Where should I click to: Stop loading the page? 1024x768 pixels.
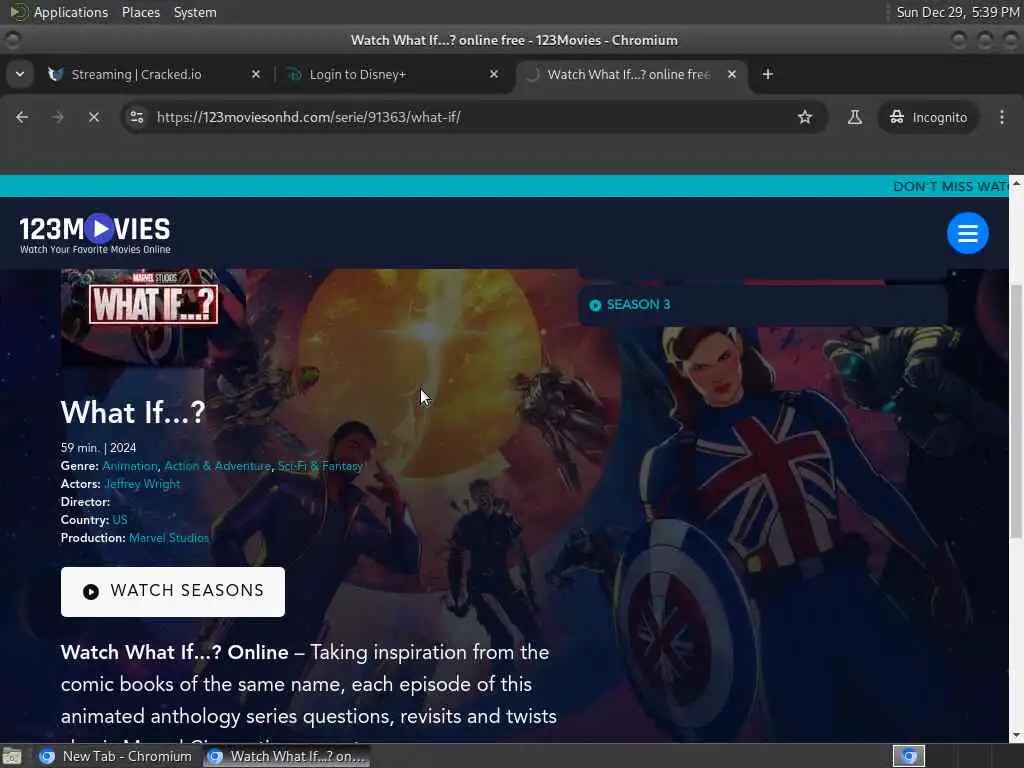(94, 118)
